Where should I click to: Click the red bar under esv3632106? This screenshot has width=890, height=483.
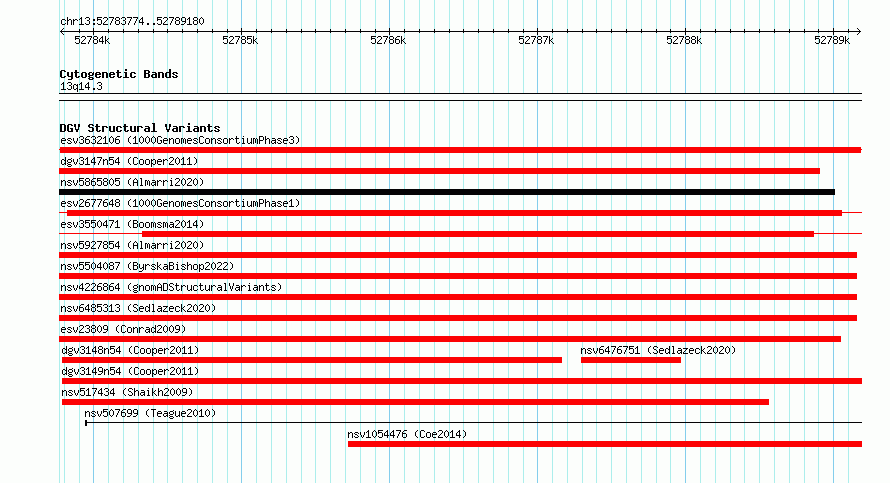point(460,150)
